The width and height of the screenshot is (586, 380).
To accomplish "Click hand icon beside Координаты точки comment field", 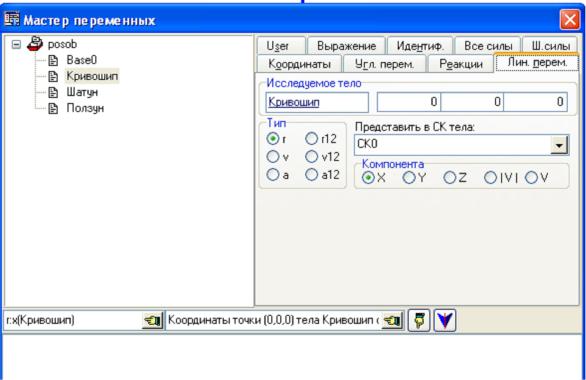I will click(392, 321).
